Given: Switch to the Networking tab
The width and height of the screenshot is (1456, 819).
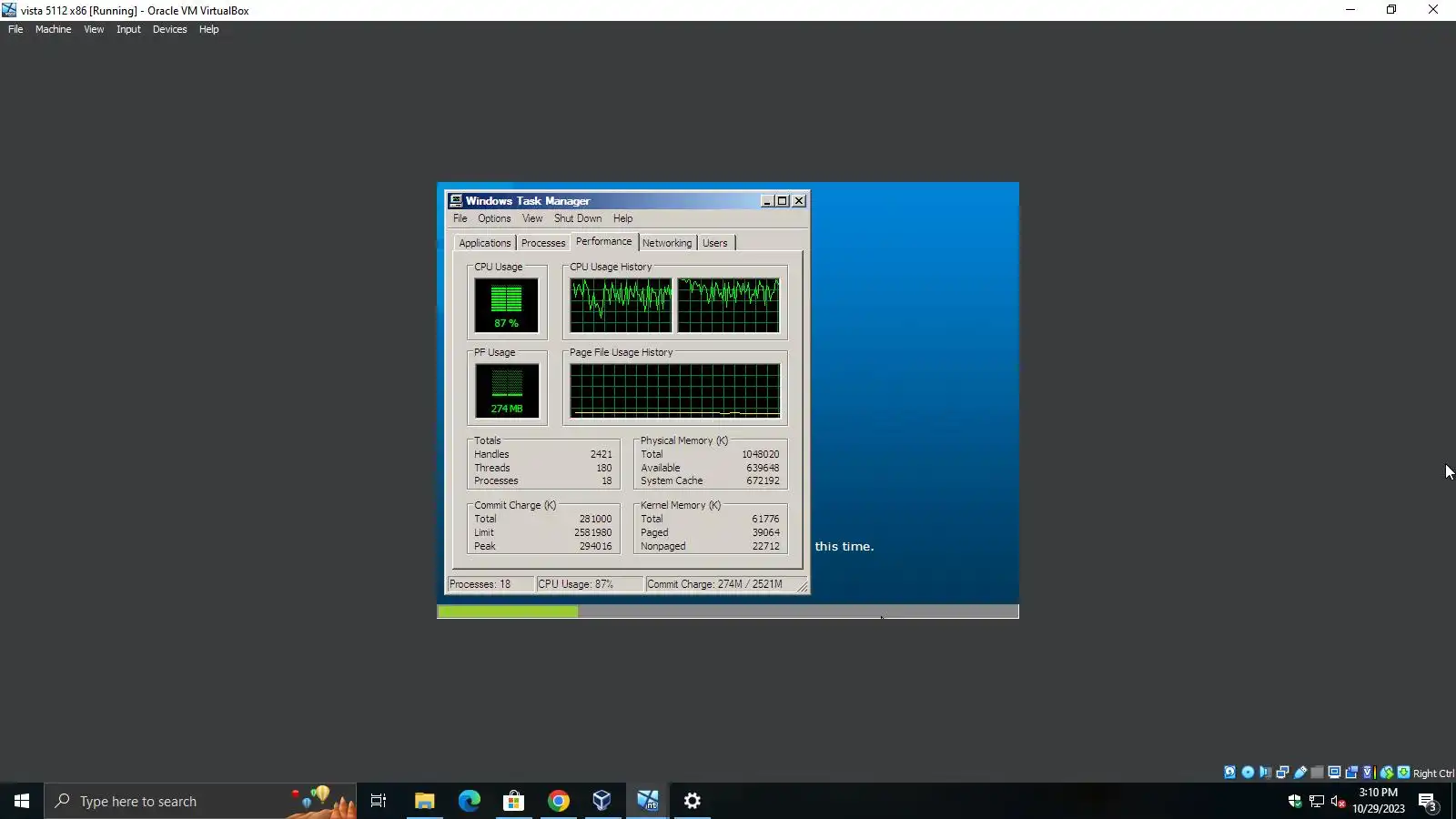Looking at the screenshot, I should pos(667,243).
